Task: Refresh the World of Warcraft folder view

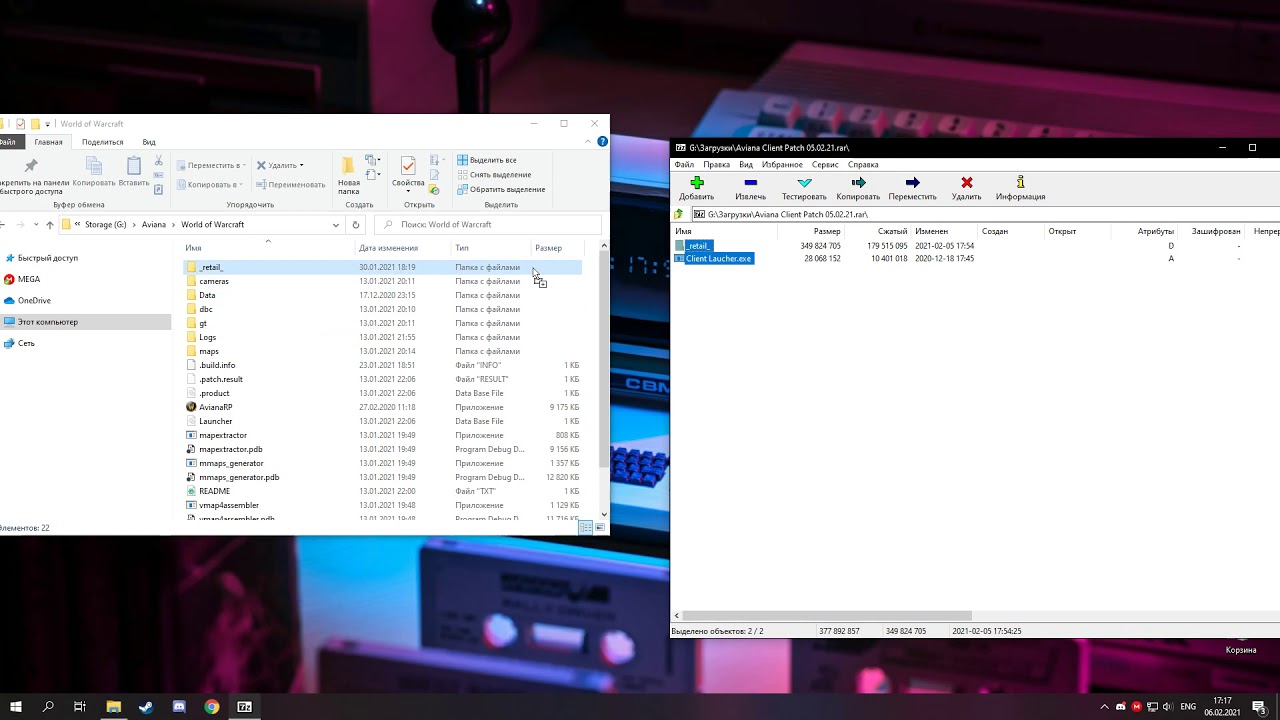Action: [x=355, y=225]
